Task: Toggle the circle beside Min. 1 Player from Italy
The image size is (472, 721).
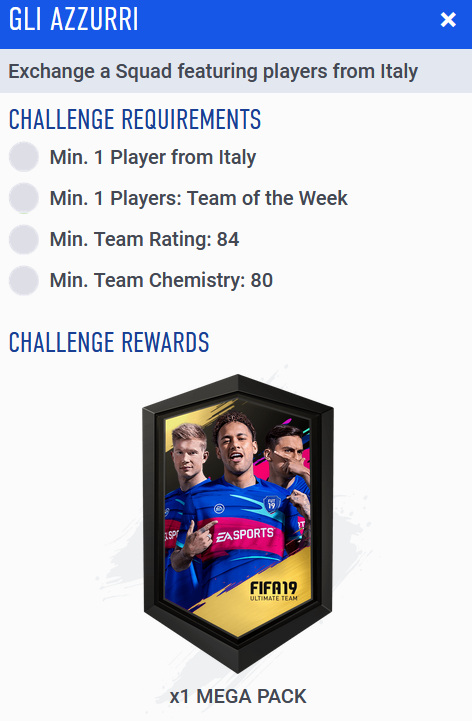Action: 23,157
